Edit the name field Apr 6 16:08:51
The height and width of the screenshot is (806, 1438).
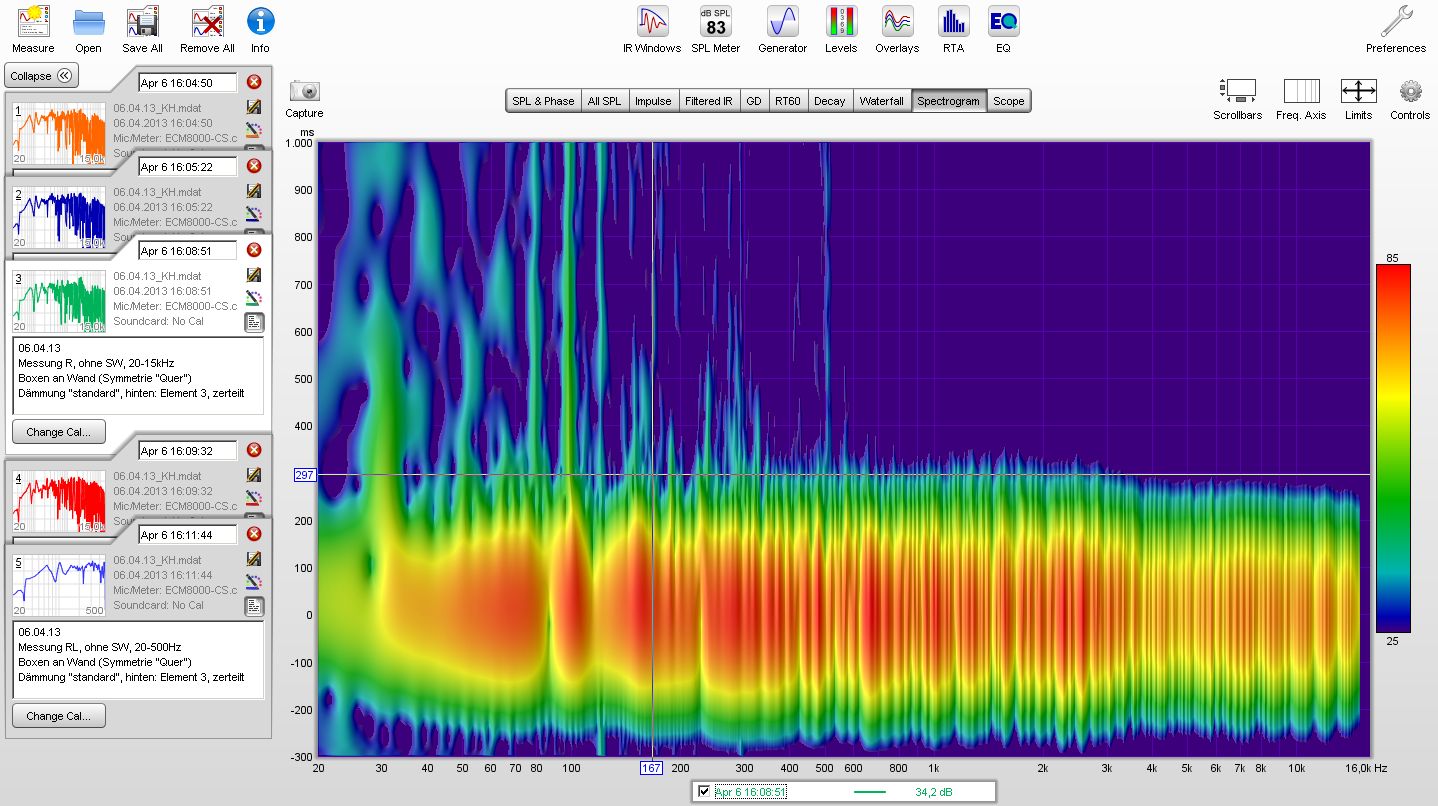pos(188,250)
